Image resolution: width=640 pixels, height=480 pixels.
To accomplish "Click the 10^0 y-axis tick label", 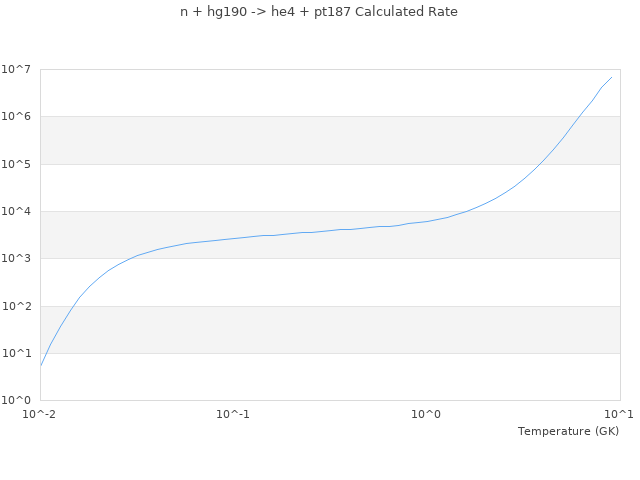I will 19,400.
